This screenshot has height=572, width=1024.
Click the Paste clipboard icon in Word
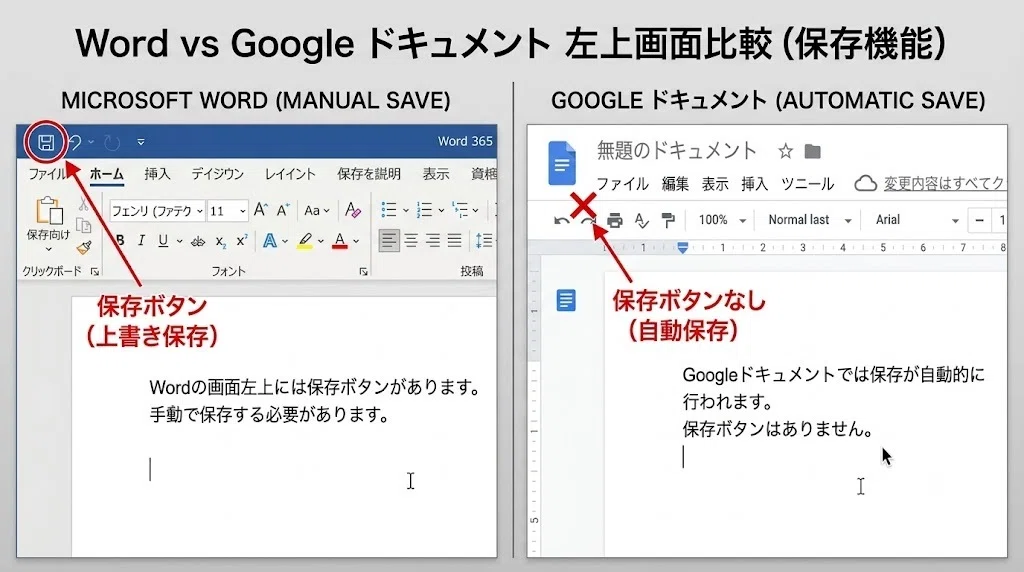tap(49, 212)
